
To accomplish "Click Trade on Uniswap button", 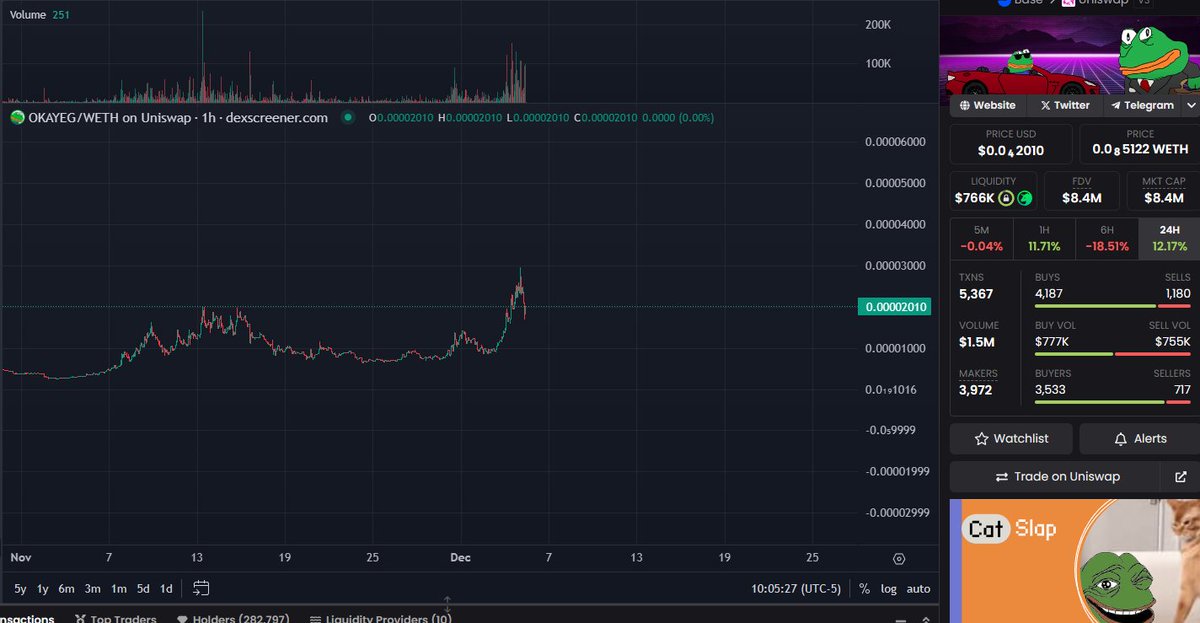I will (1055, 477).
